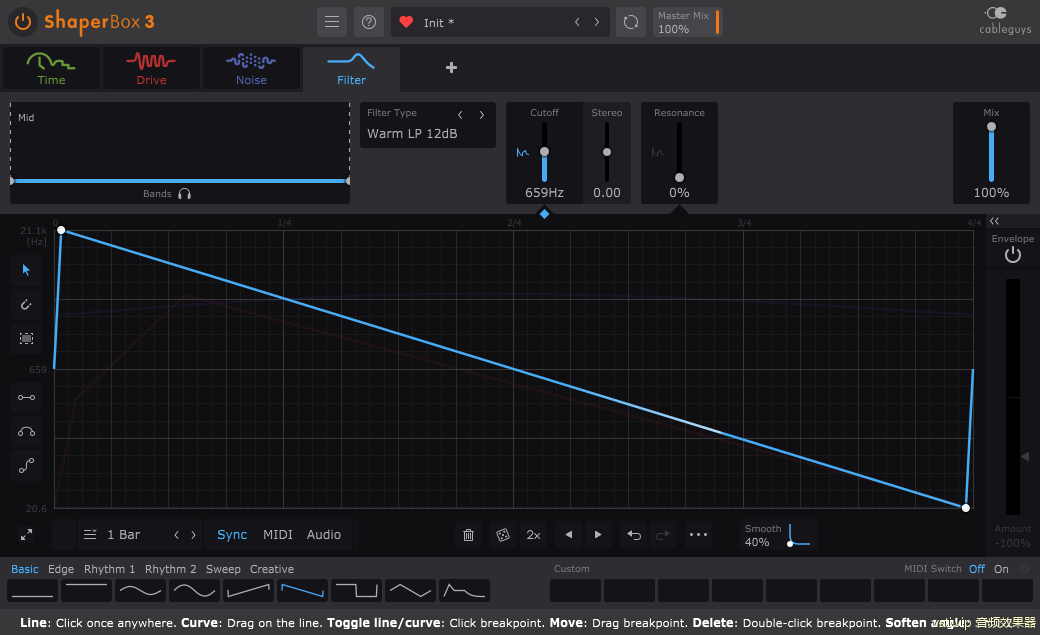Click the first Custom wave slot
1040x635 pixels.
tap(575, 590)
